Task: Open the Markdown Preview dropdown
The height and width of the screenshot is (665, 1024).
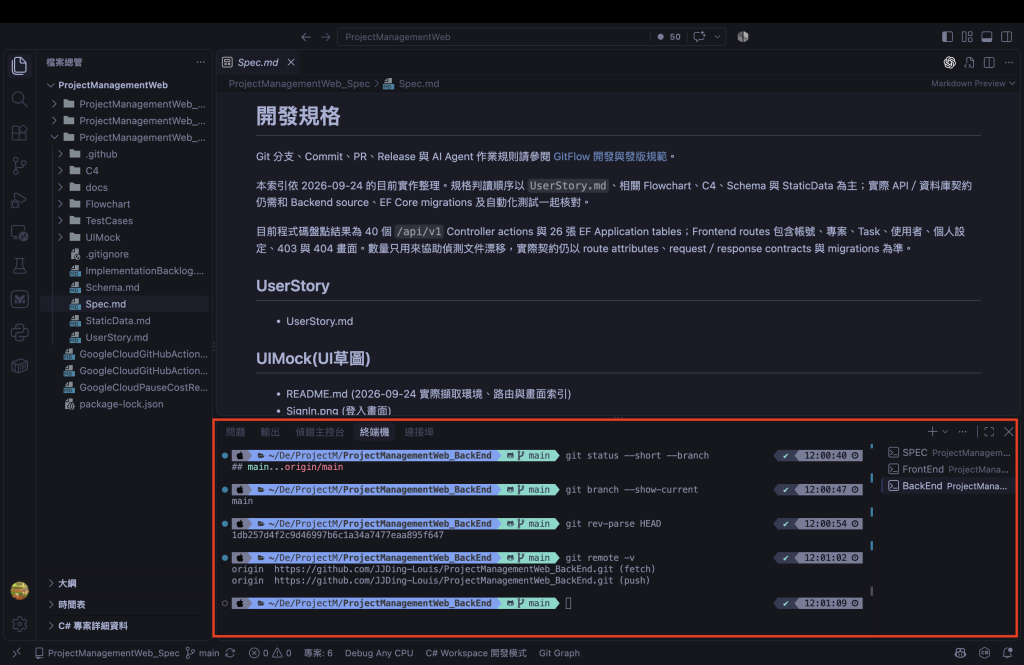Action: pyautogui.click(x=973, y=84)
